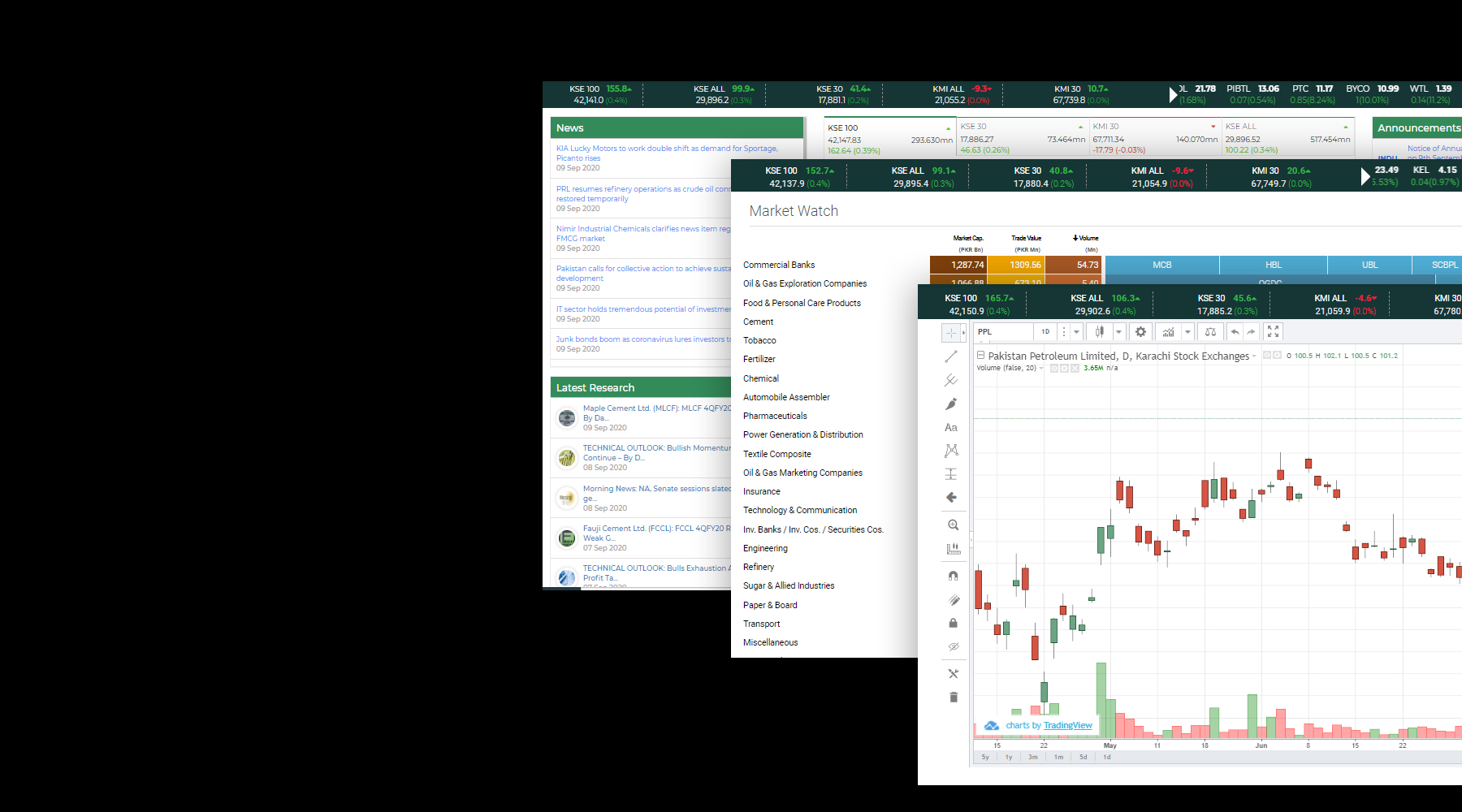Select the pitchfork drawing tool
1462x812 pixels.
click(951, 380)
